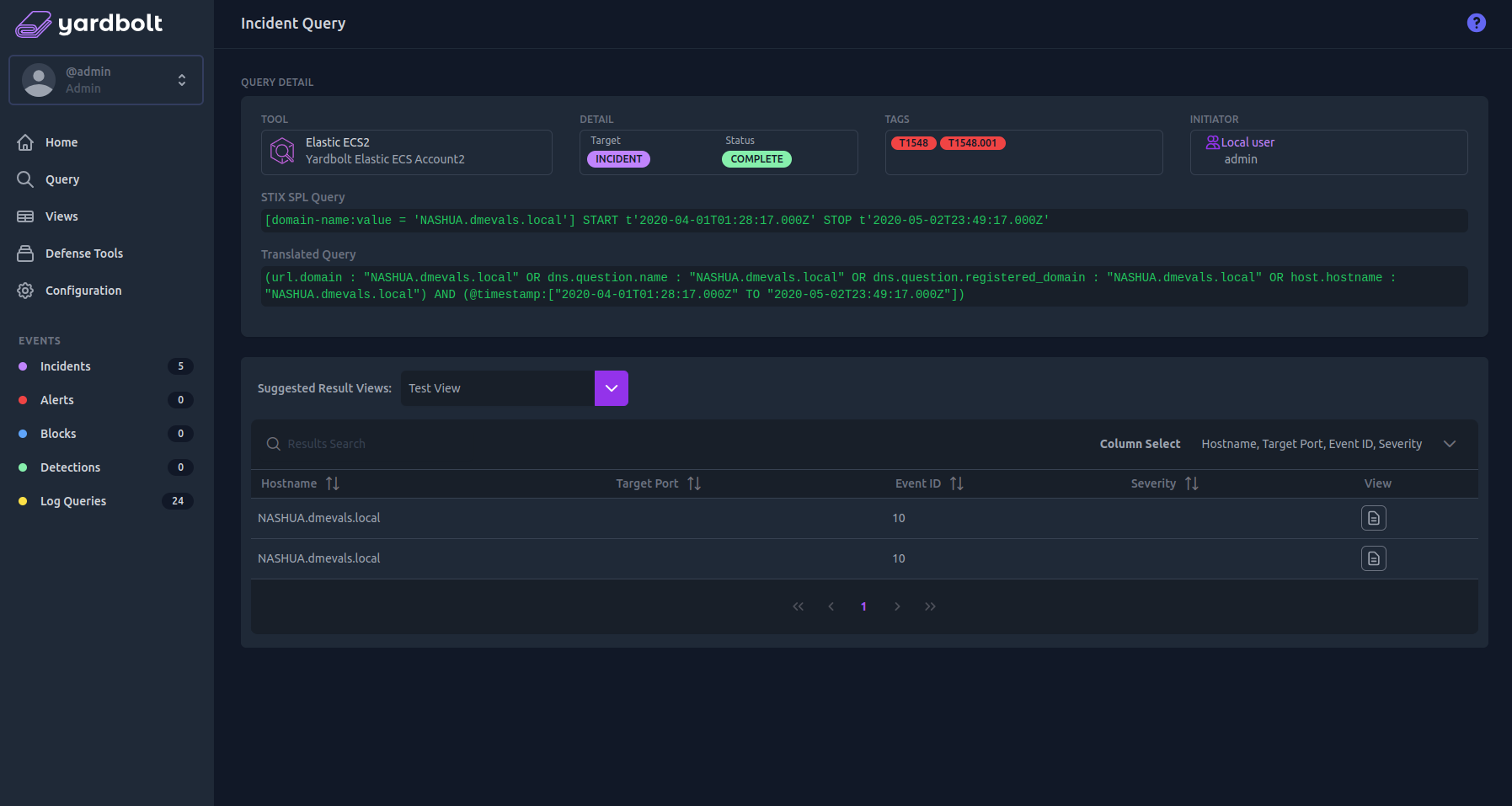The height and width of the screenshot is (806, 1512).
Task: Open Incidents events list
Action: coord(66,366)
